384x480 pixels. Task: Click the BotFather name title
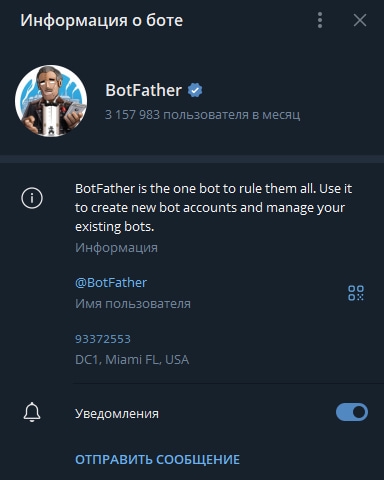coord(143,90)
